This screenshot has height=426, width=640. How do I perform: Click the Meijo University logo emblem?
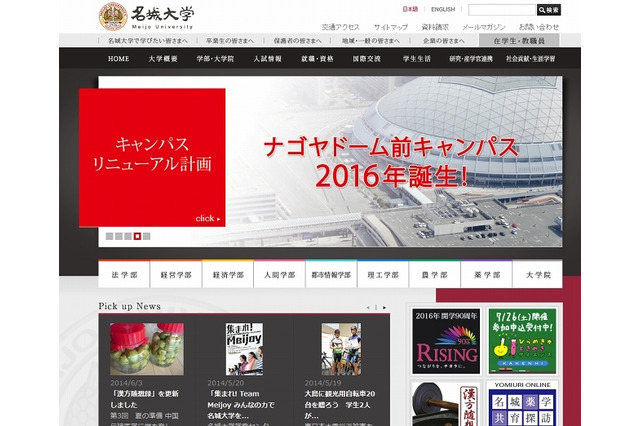click(x=113, y=17)
